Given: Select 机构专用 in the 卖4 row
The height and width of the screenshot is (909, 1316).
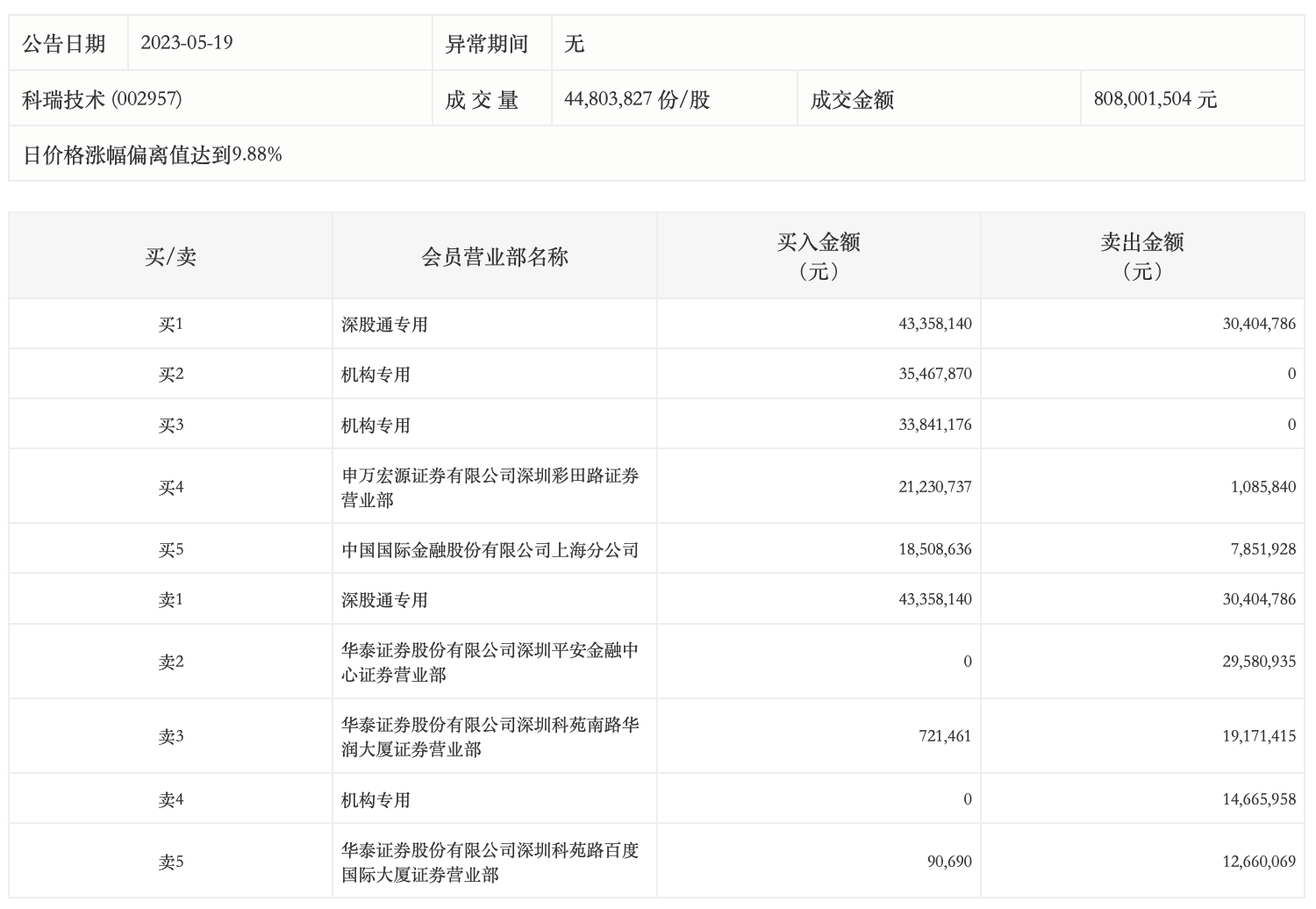Looking at the screenshot, I should (x=375, y=800).
